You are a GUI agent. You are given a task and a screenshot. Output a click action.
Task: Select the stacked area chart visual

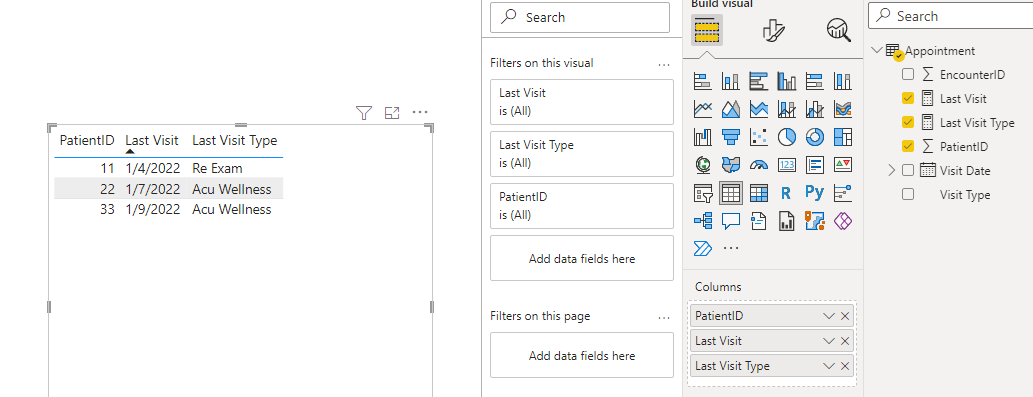click(759, 109)
